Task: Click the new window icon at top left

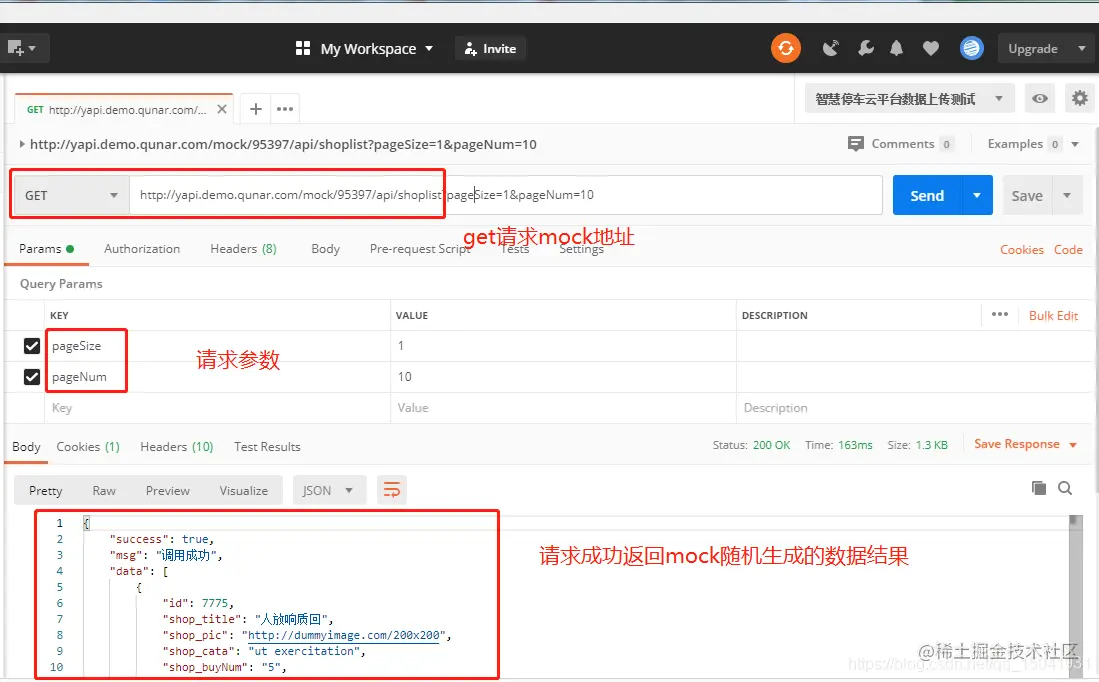Action: click(15, 48)
